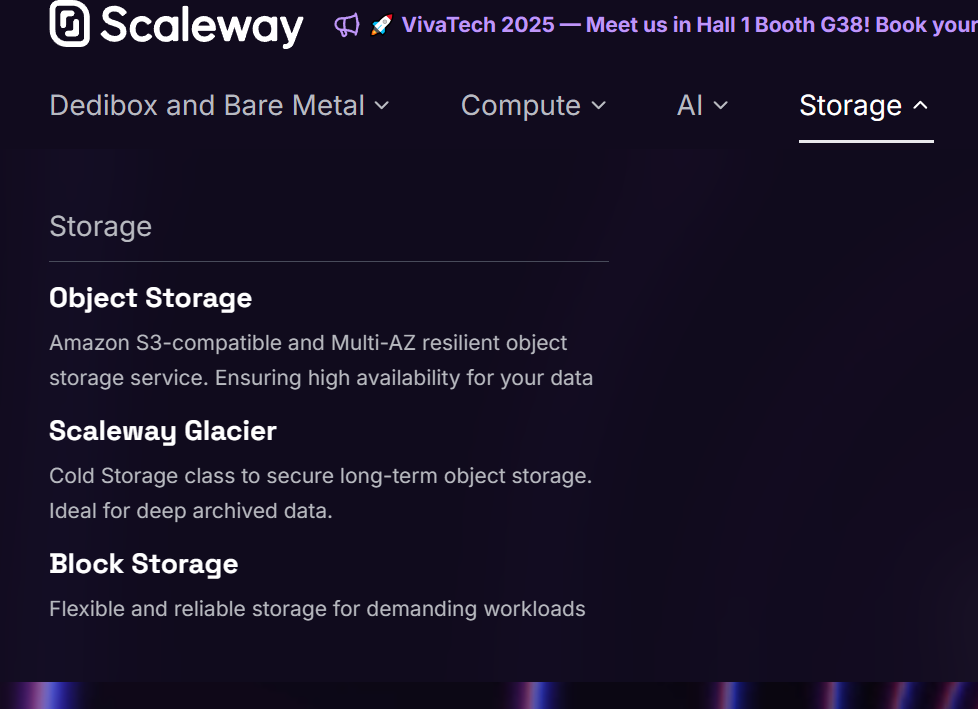Go to Block Storage product page
978x709 pixels.
[143, 564]
